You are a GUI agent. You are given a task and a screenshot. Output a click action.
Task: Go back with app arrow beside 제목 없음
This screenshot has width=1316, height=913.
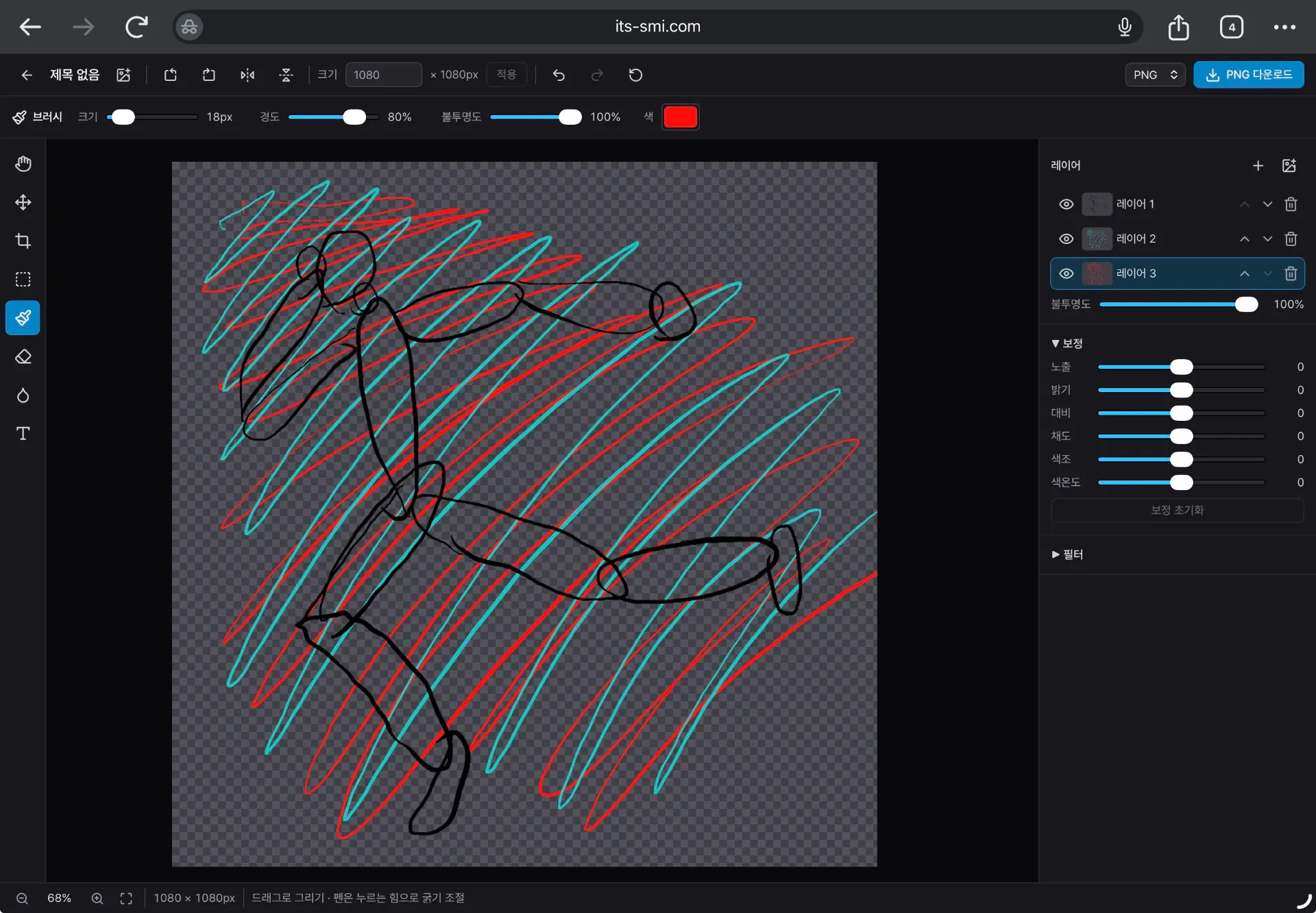pos(27,75)
